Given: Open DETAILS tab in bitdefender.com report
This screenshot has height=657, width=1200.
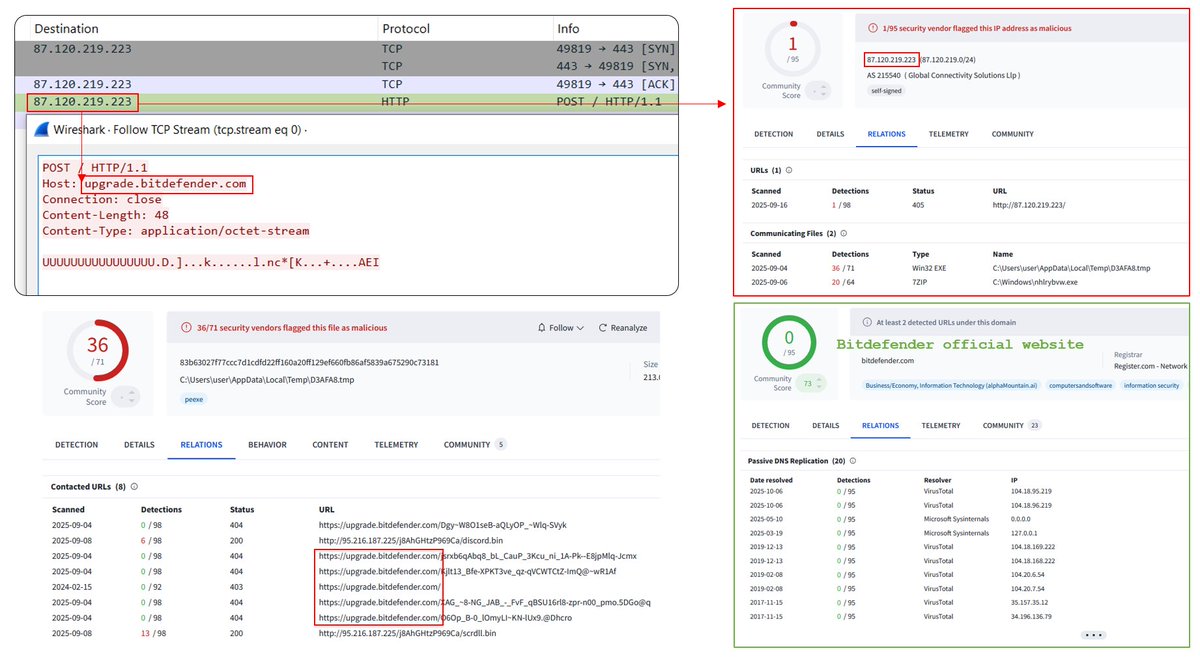Looking at the screenshot, I should 825,426.
